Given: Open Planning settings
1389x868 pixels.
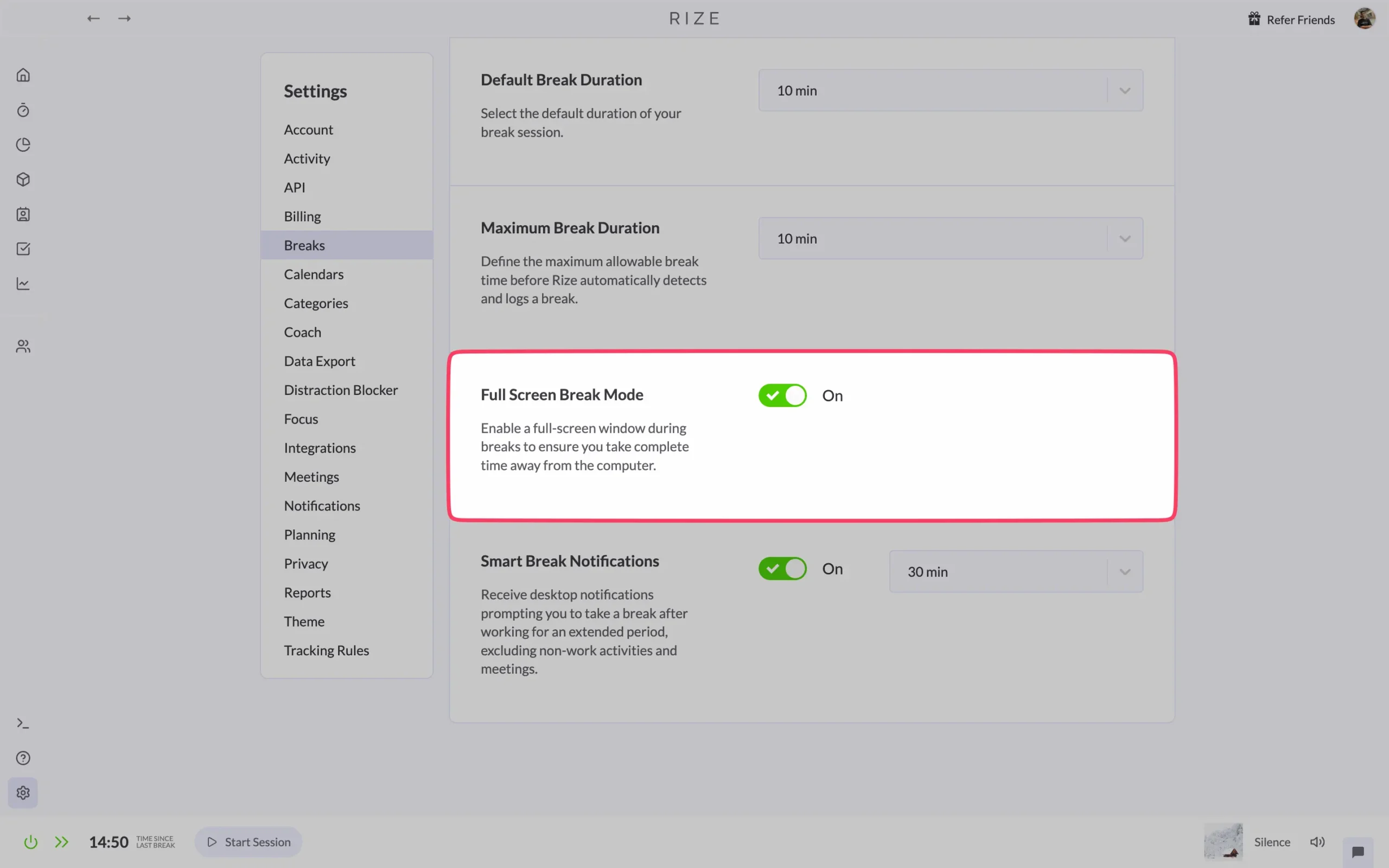Looking at the screenshot, I should 347,534.
